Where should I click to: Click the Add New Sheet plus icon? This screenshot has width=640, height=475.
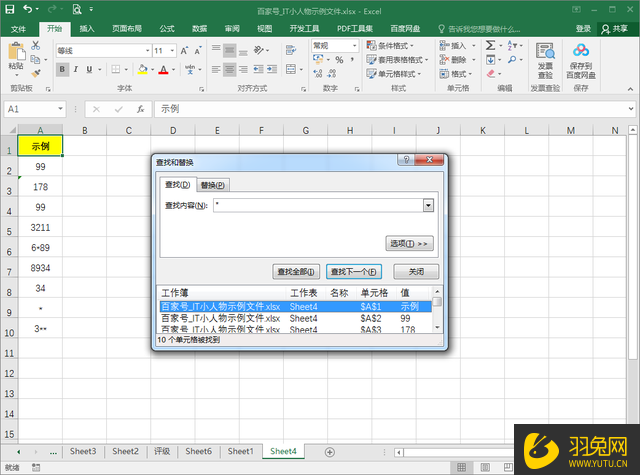[x=329, y=452]
